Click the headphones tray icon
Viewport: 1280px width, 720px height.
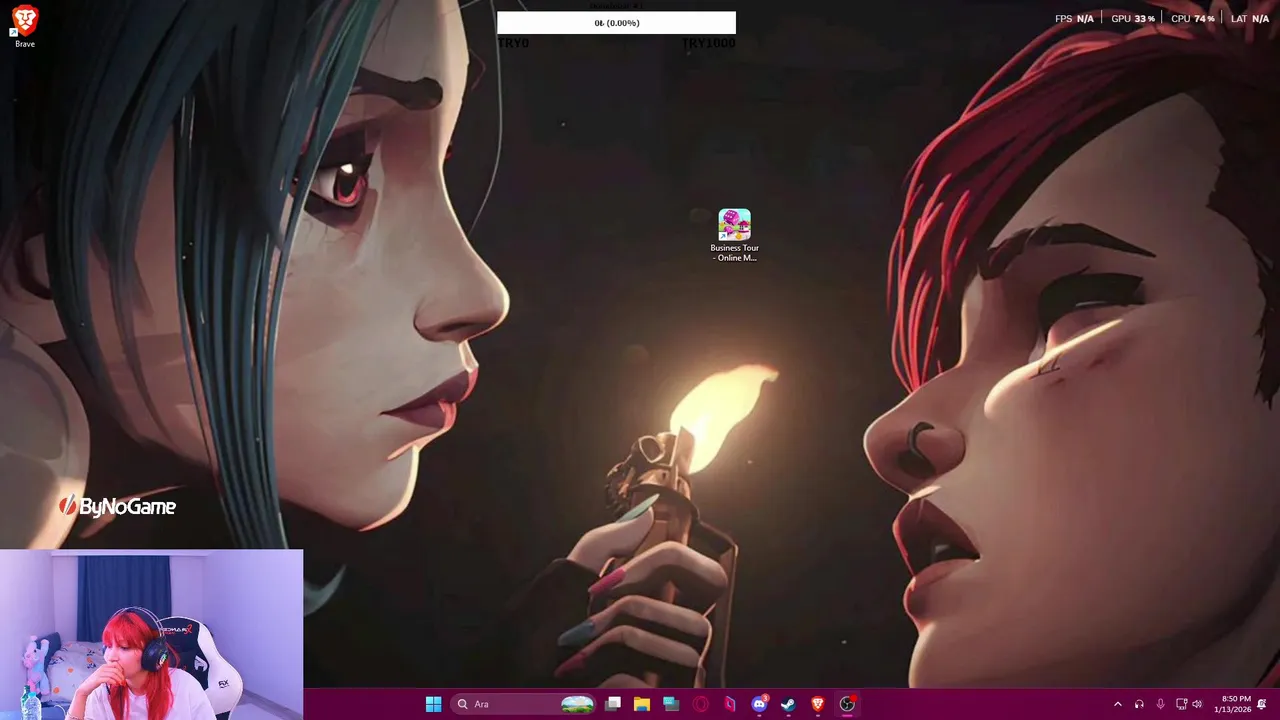point(1139,704)
